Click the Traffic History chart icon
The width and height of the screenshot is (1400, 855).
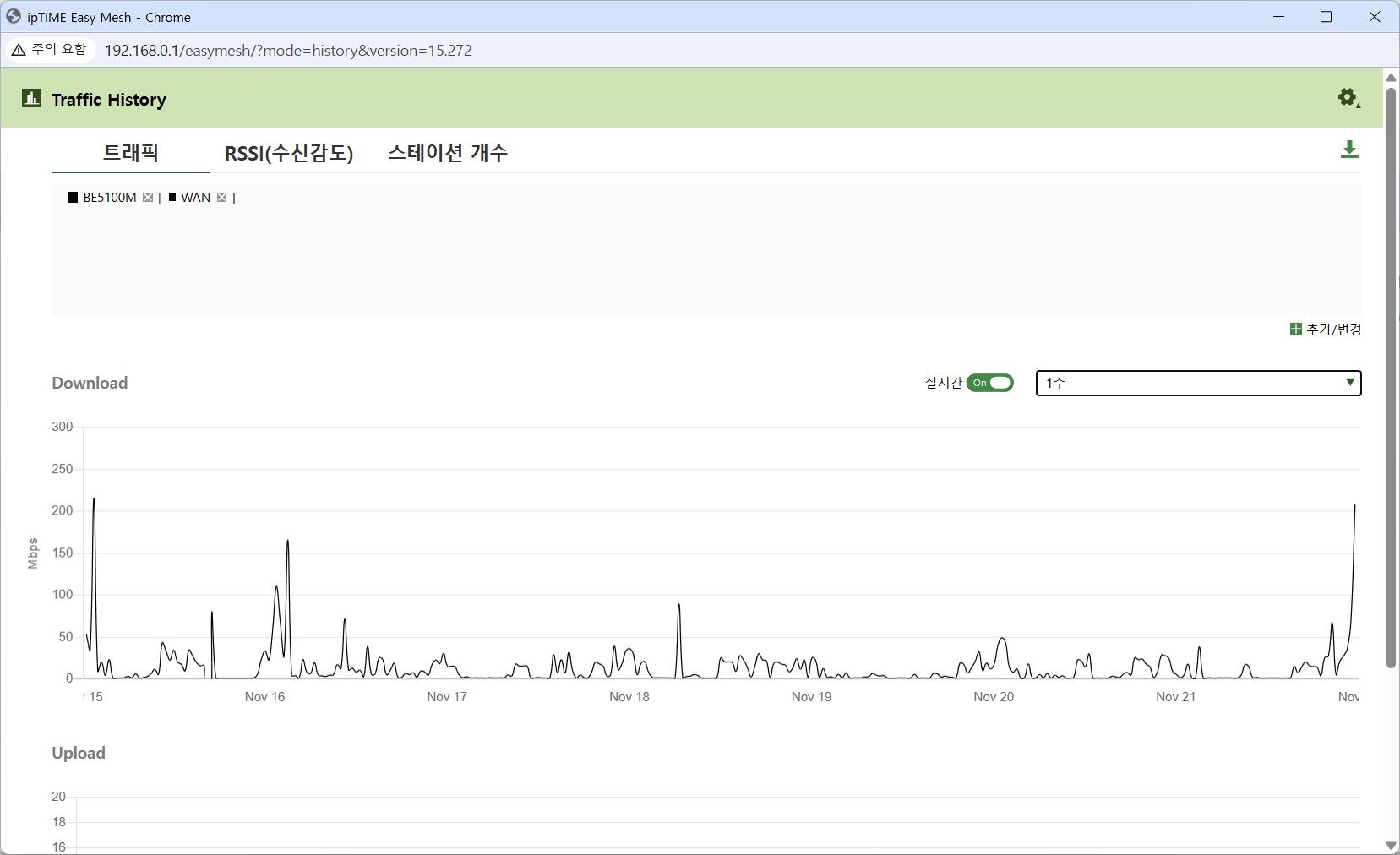pos(31,98)
